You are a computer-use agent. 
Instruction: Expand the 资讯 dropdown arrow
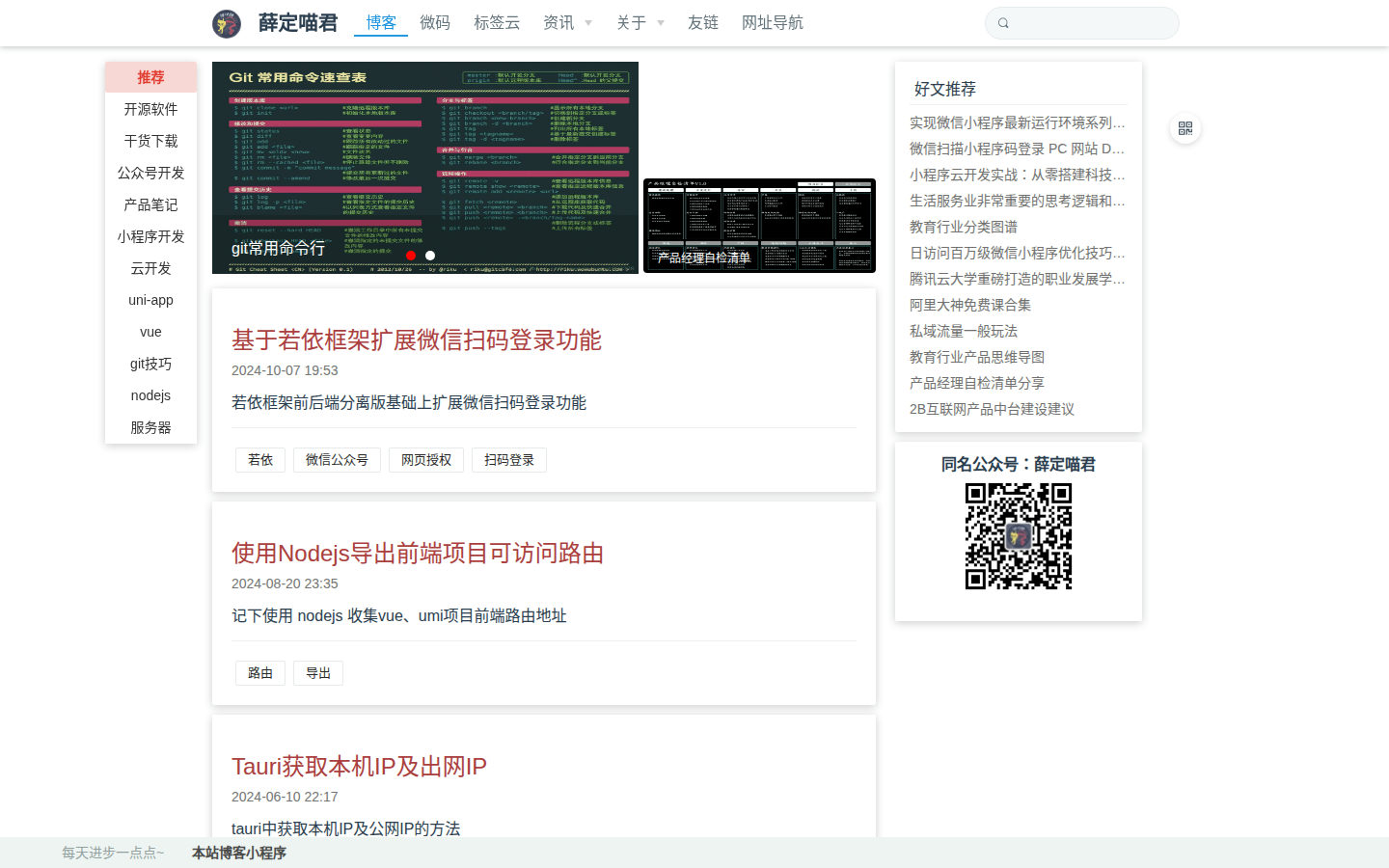(588, 23)
